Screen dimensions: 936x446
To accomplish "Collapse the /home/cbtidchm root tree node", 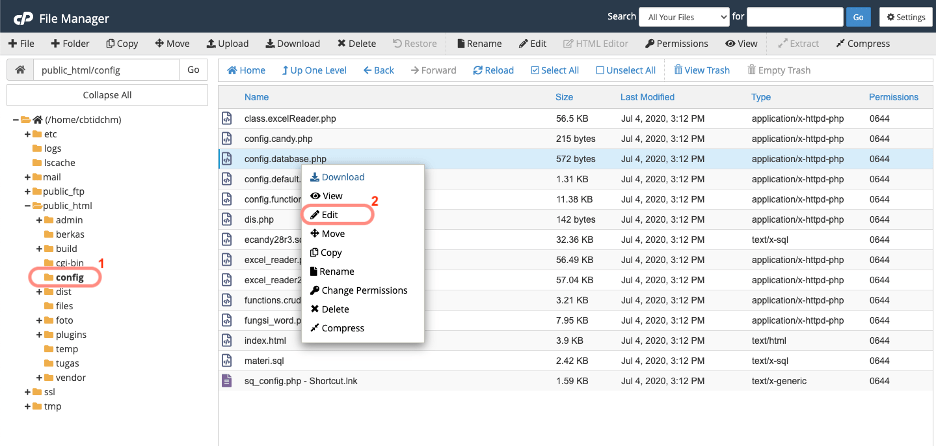I will point(16,119).
